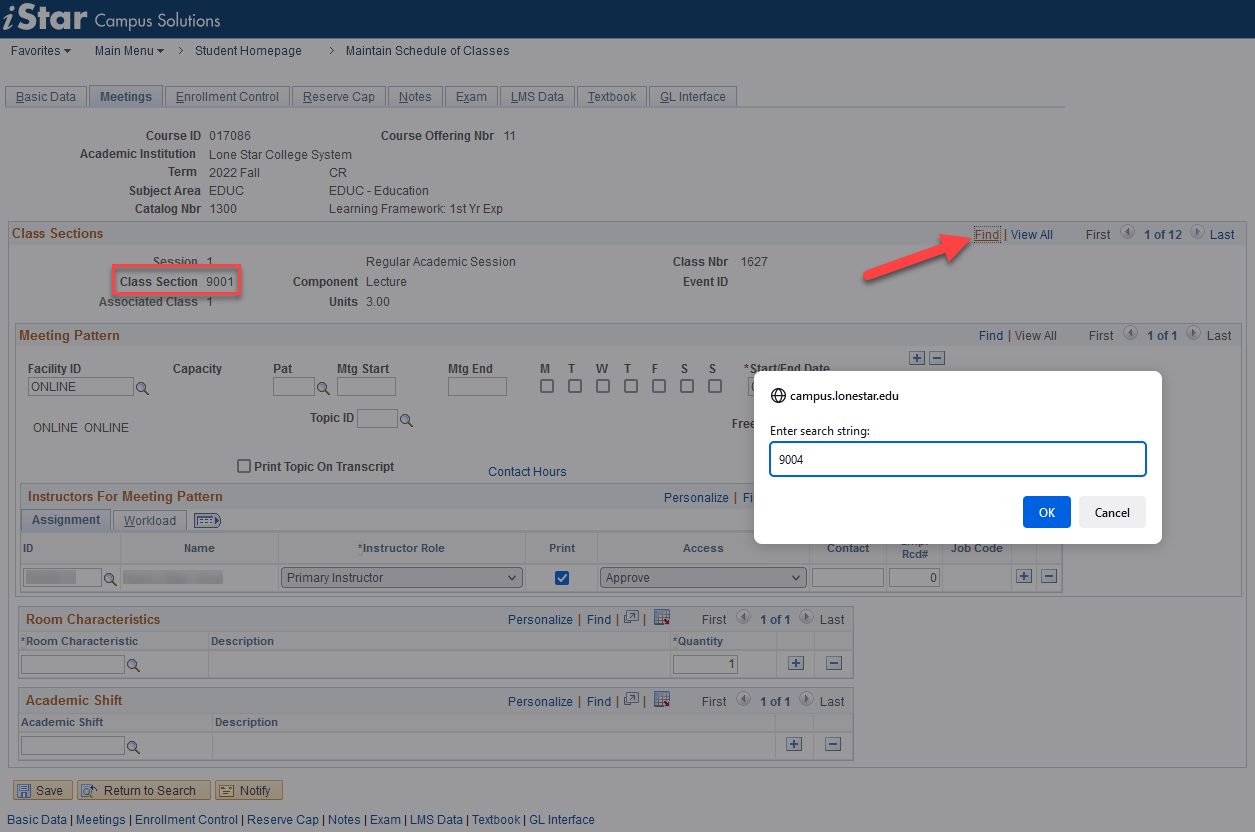Open Room Characteristics grid in new window
The height and width of the screenshot is (832, 1255).
coord(631,618)
